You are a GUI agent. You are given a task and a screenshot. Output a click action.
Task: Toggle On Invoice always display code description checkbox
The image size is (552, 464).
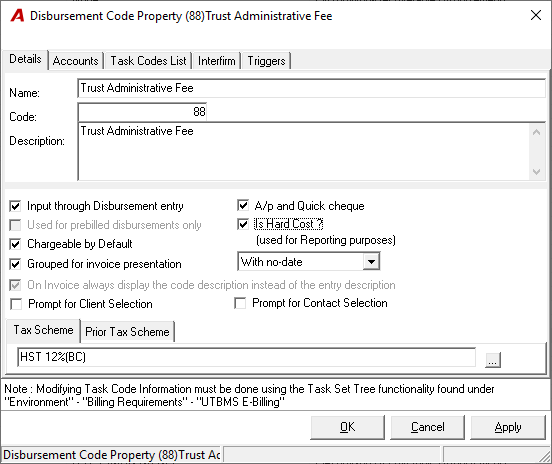(x=15, y=285)
